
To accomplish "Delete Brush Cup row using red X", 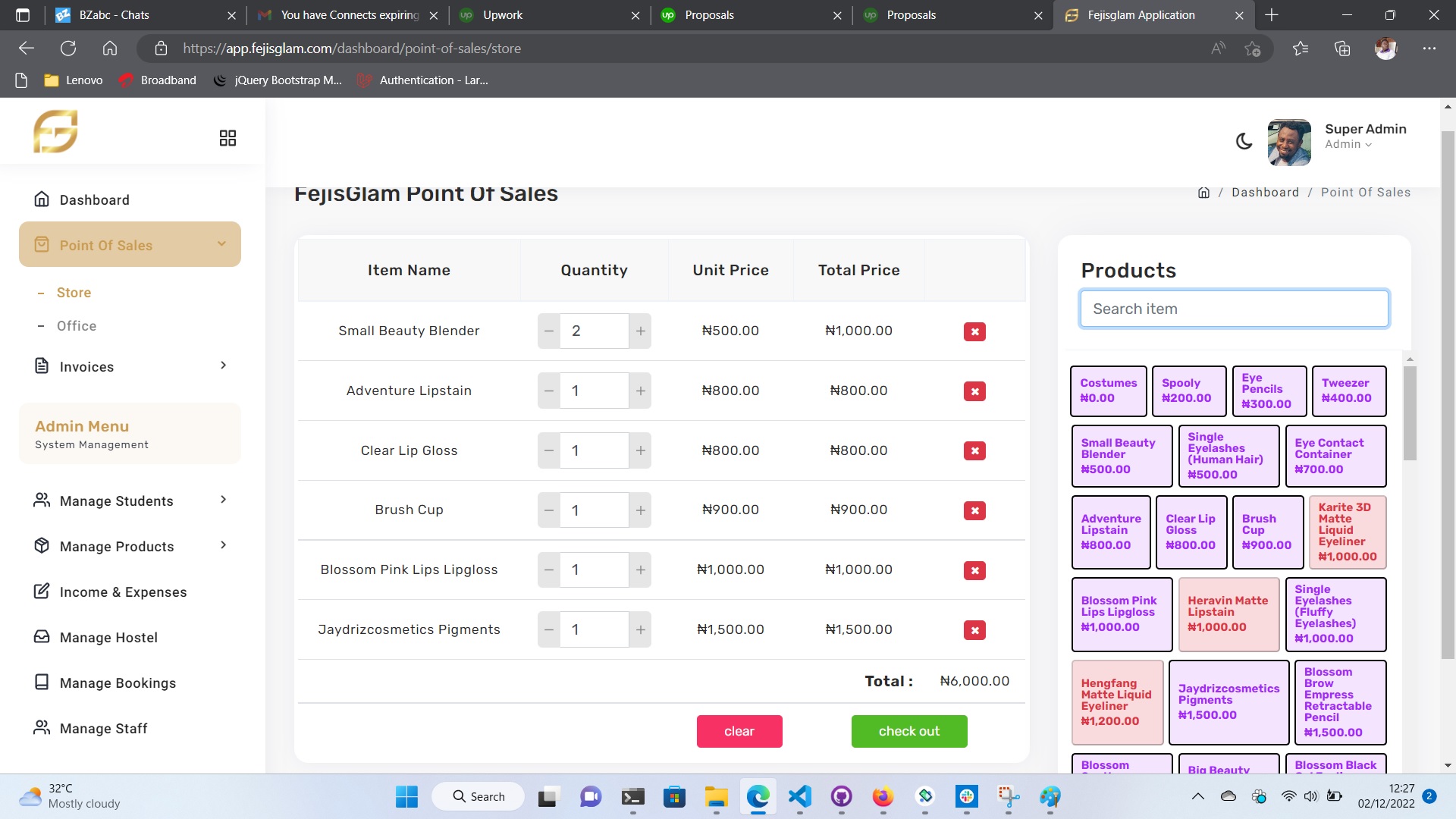I will click(x=974, y=510).
